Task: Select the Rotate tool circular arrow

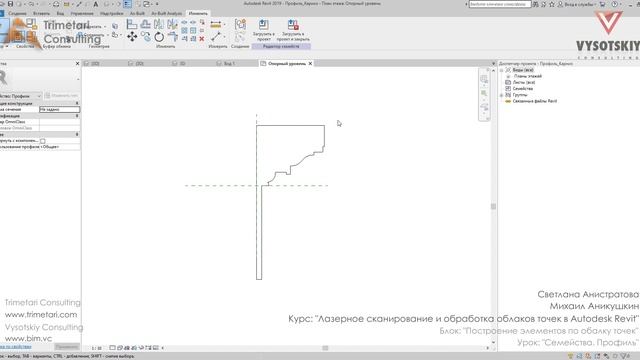Action: (159, 37)
